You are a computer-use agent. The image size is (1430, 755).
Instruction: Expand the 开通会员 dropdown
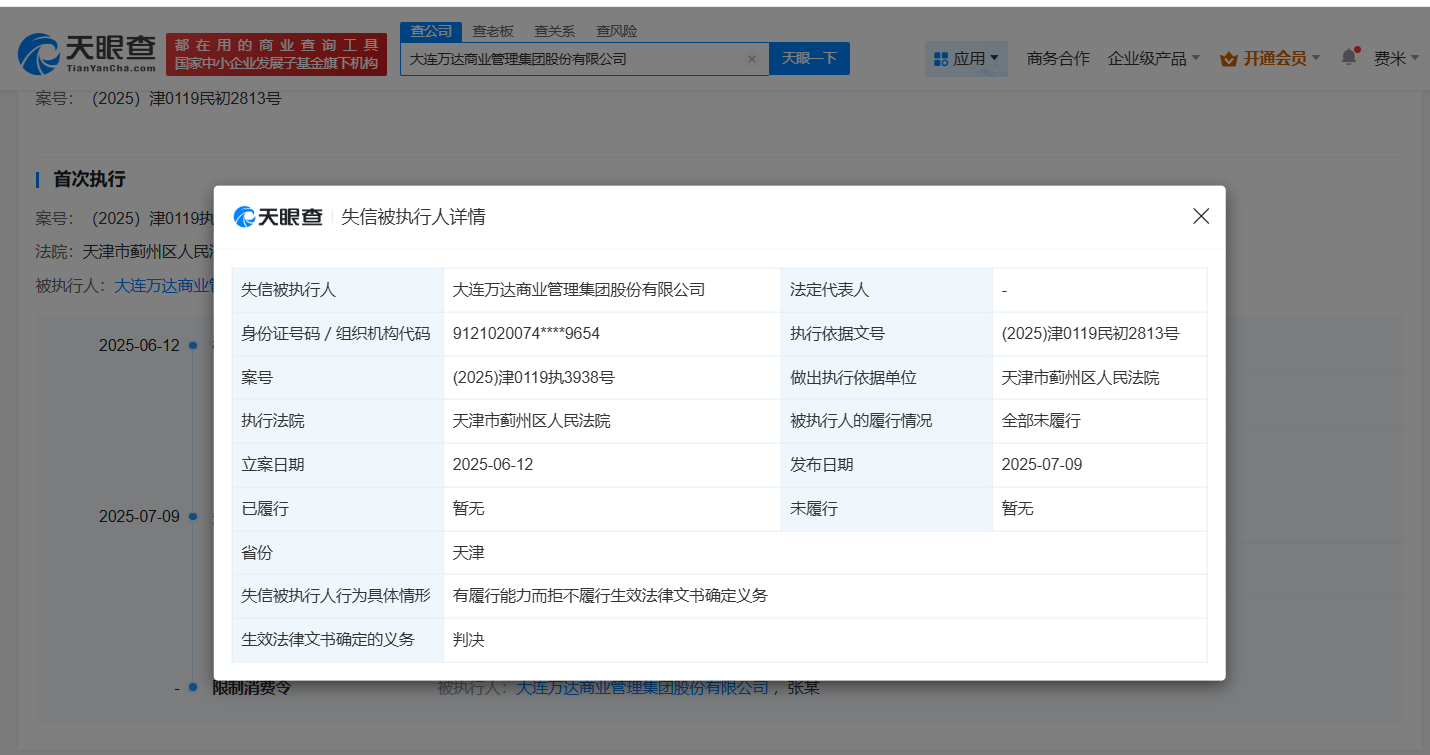click(x=1270, y=59)
